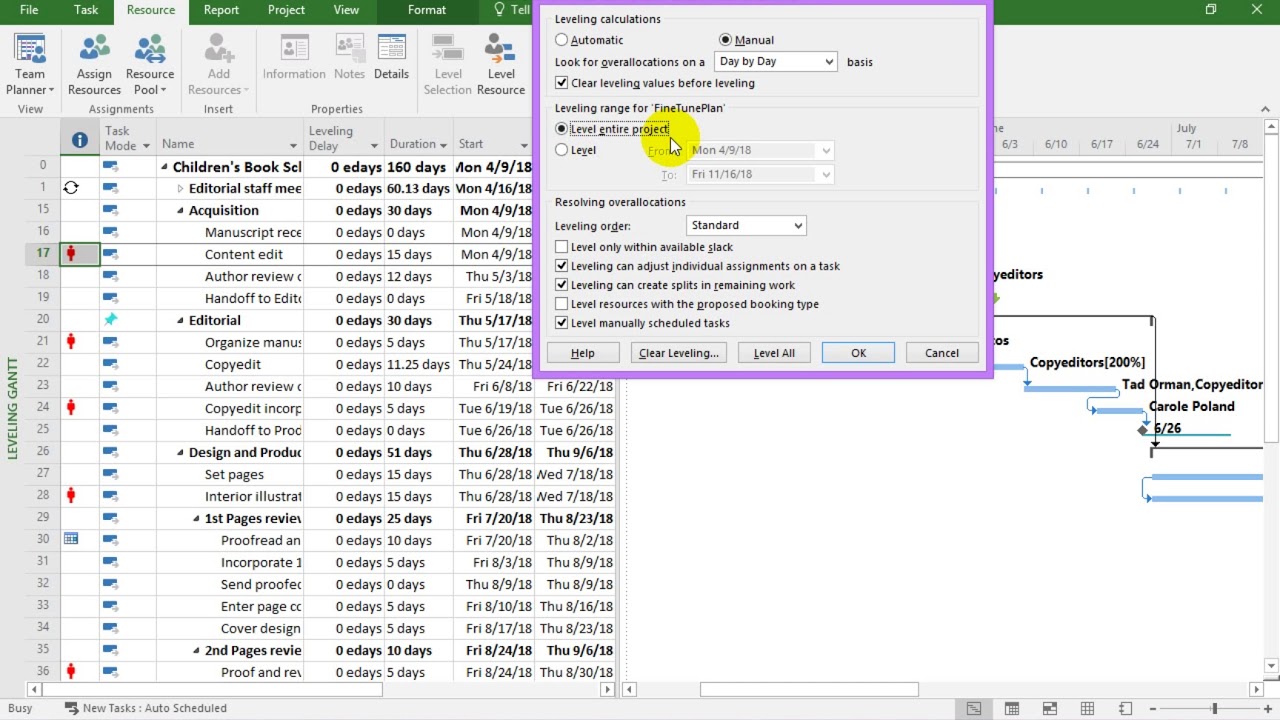This screenshot has height=720, width=1280.
Task: Switch to the Task ribbon tab
Action: click(86, 10)
